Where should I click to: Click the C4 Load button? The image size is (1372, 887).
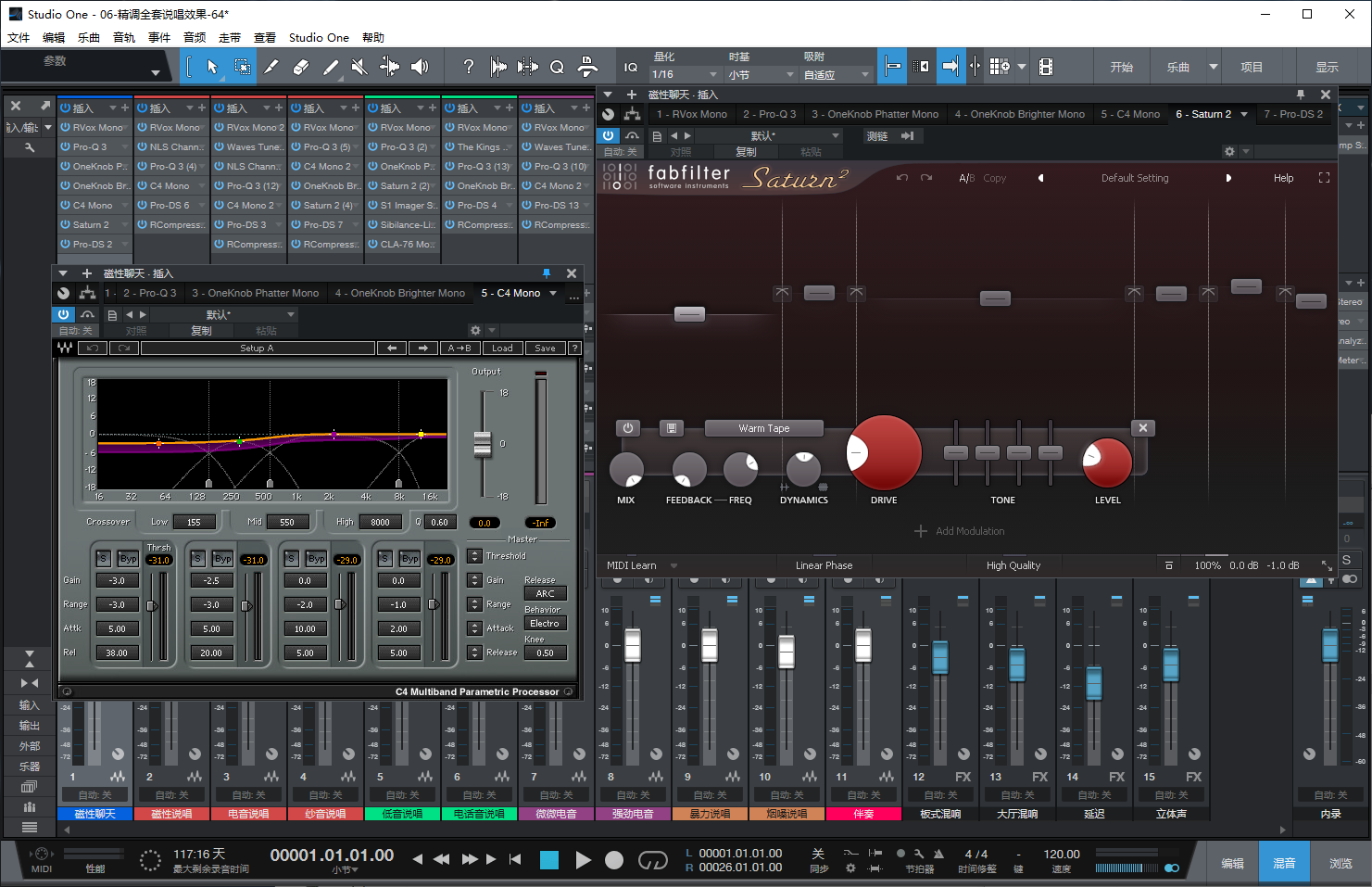tap(502, 348)
